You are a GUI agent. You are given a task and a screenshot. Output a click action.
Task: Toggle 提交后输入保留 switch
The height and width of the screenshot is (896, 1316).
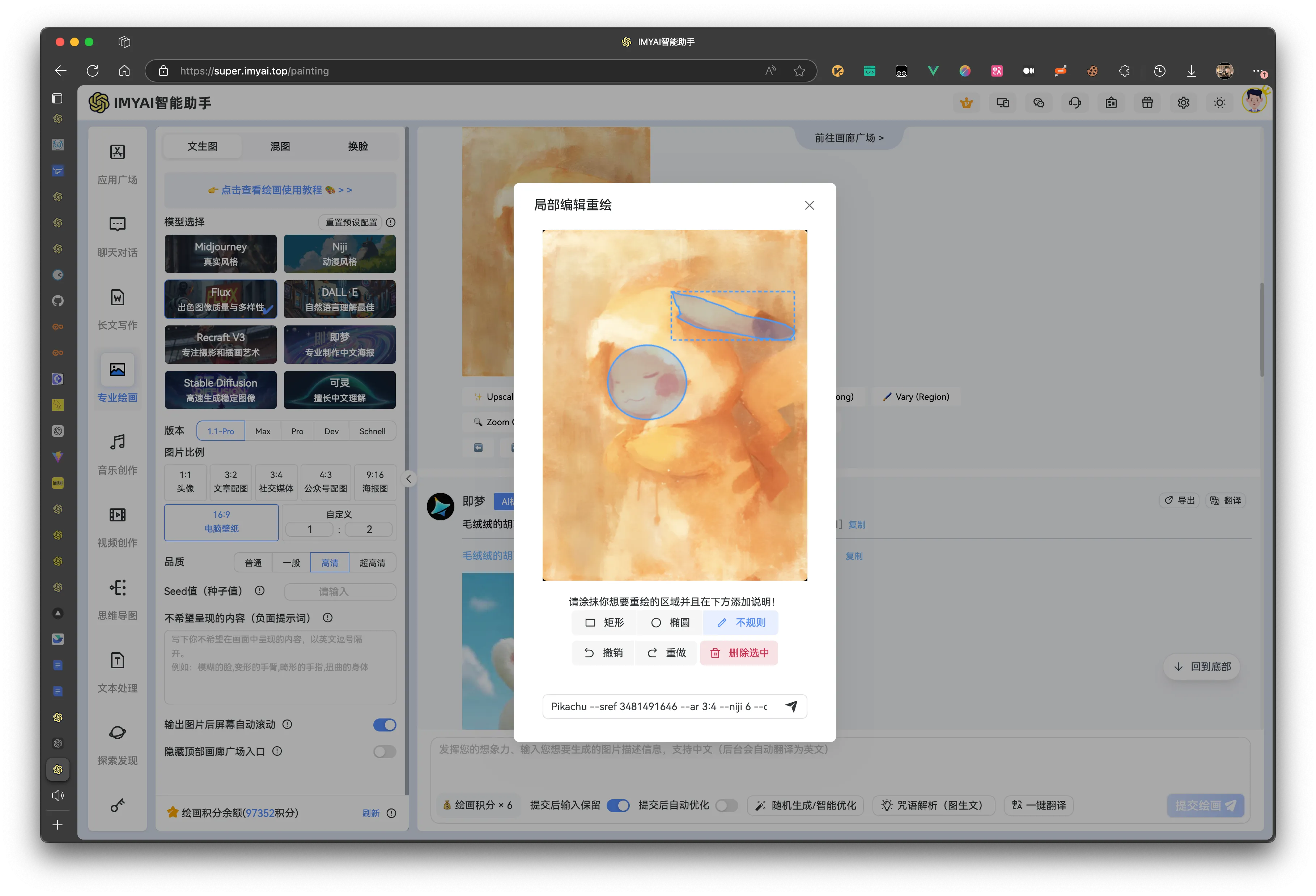[618, 806]
